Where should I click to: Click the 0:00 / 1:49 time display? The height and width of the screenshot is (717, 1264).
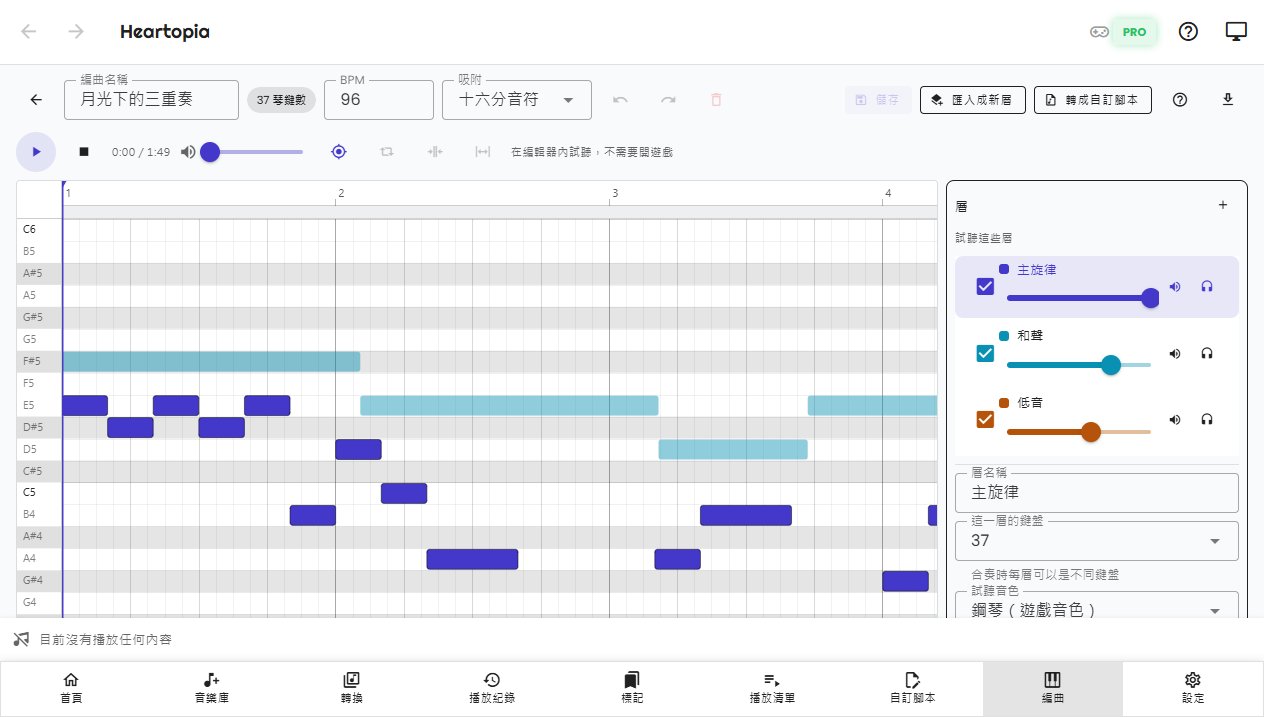click(x=141, y=152)
